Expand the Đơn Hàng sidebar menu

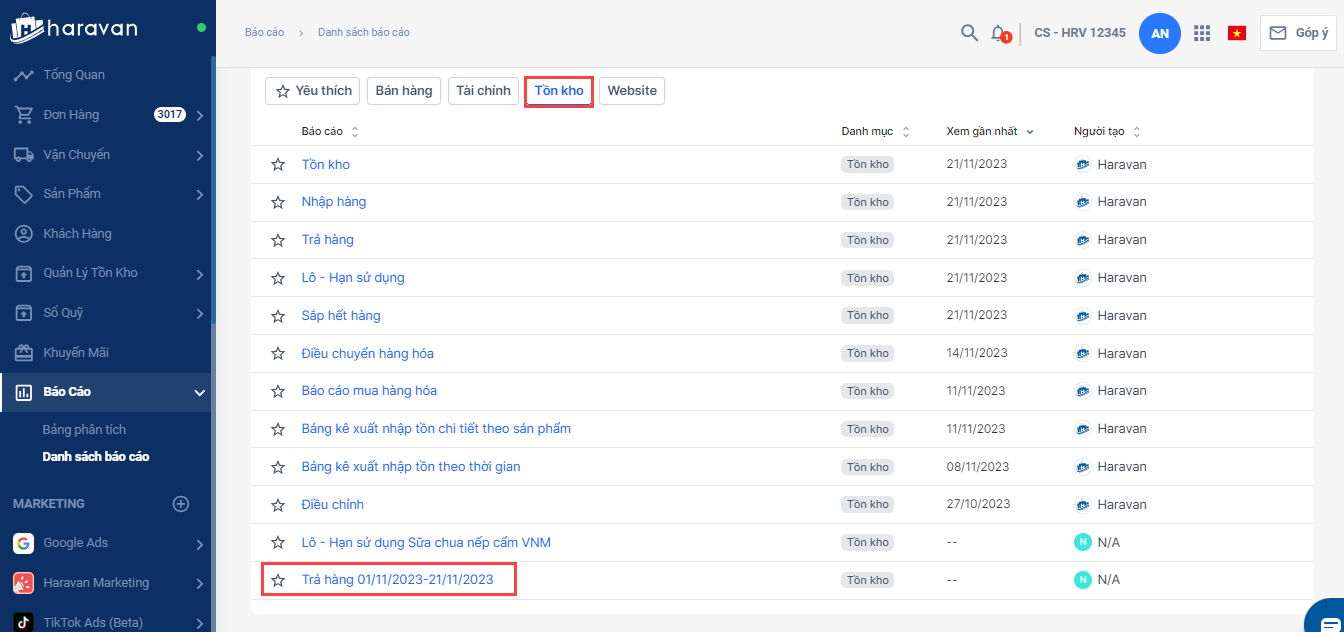point(200,115)
